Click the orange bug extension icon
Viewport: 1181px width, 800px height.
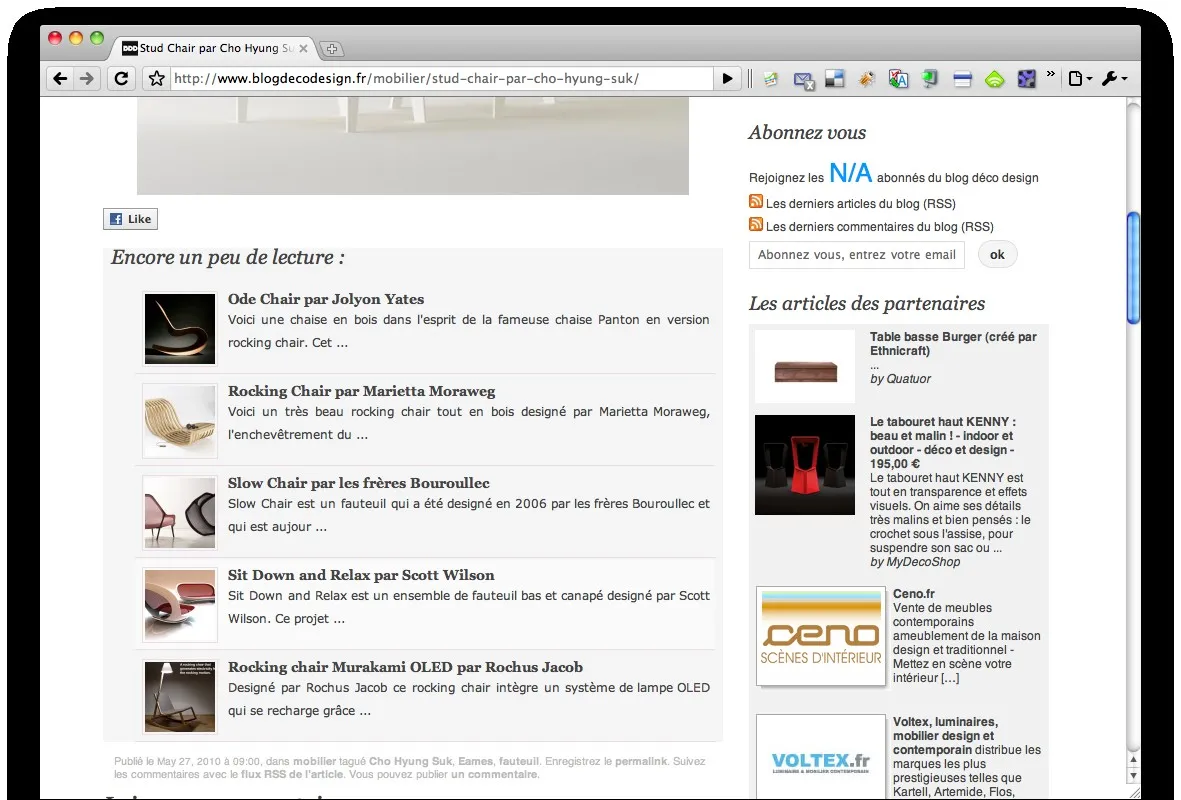click(x=867, y=78)
